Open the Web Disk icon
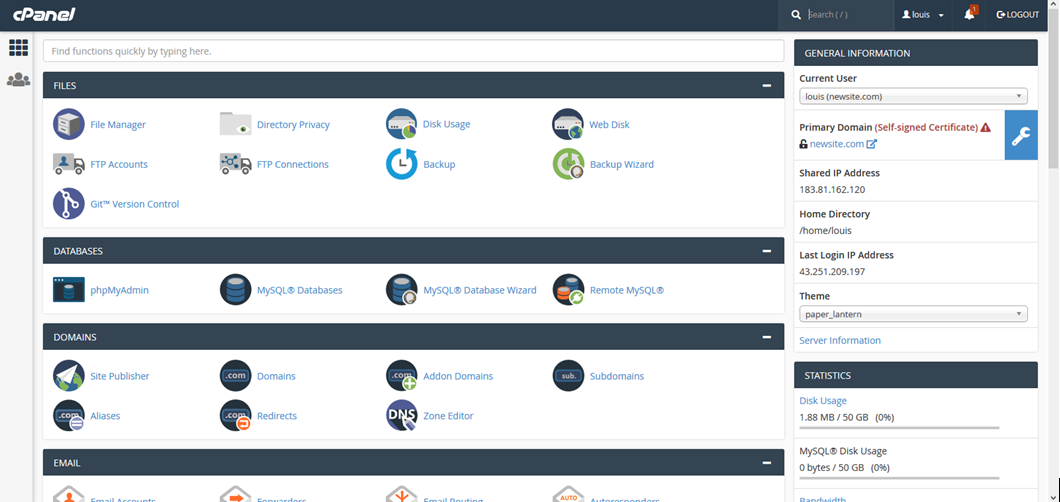1060x502 pixels. 568,124
